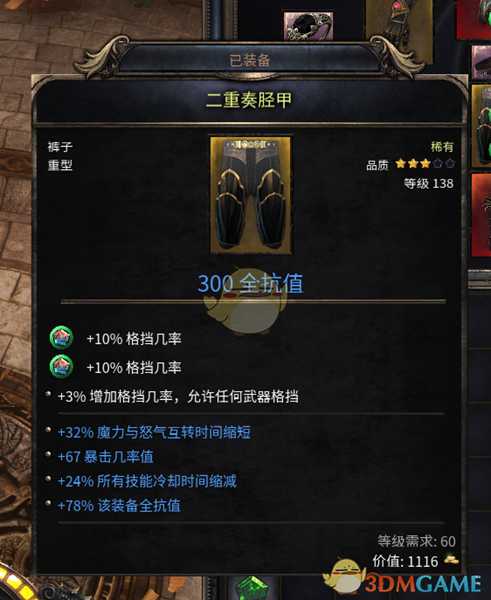Select the +24% 所有技能冷却时间缩减 attribute
Viewport: 491px width, 600px height.
tap(147, 481)
